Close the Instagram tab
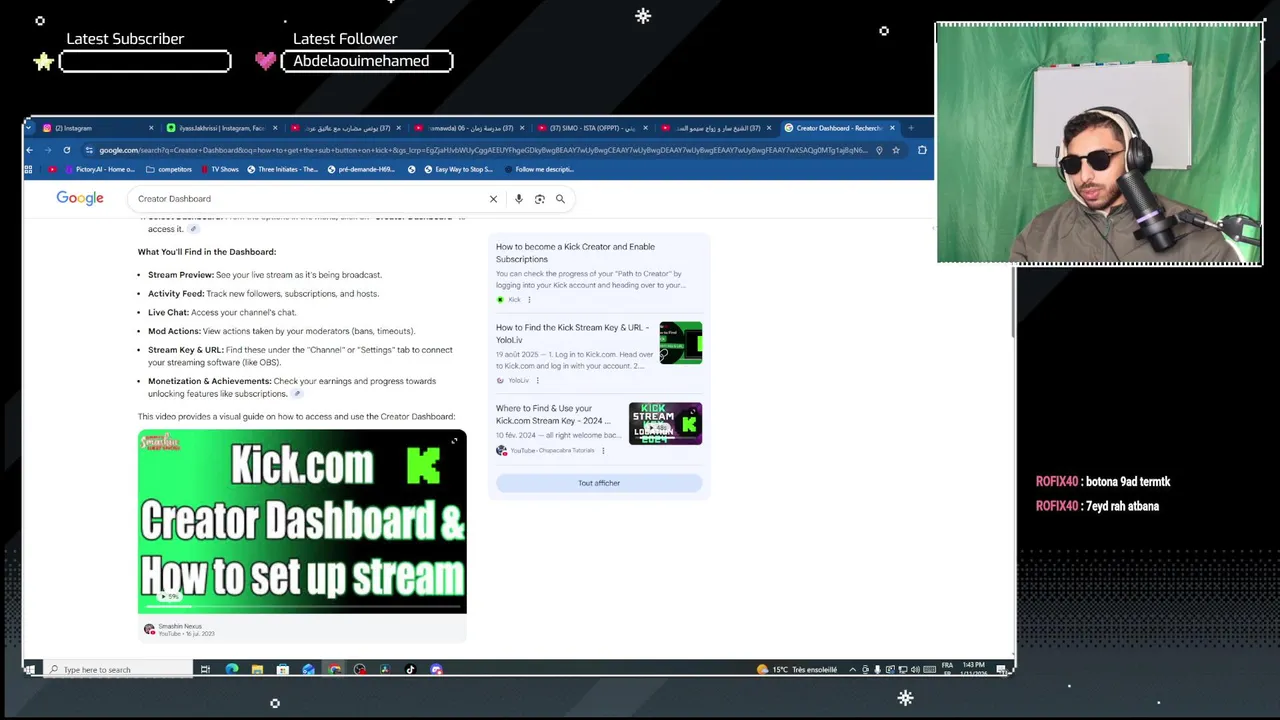This screenshot has height=720, width=1280. point(151,128)
